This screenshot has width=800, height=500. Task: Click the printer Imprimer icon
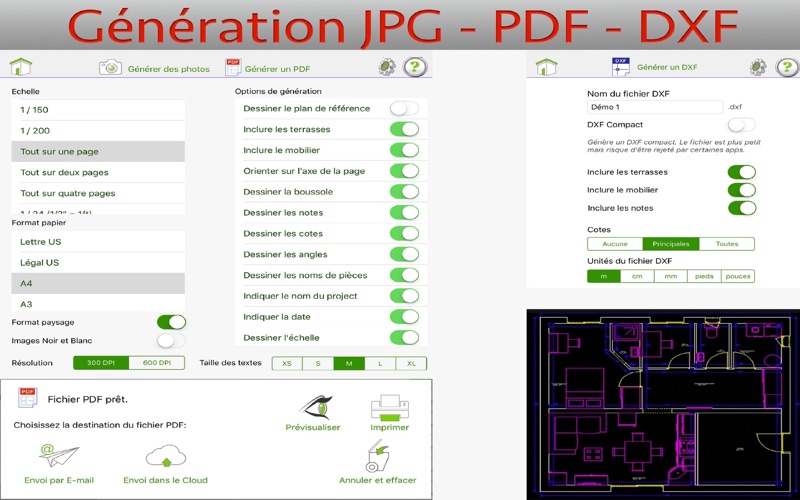(x=389, y=407)
